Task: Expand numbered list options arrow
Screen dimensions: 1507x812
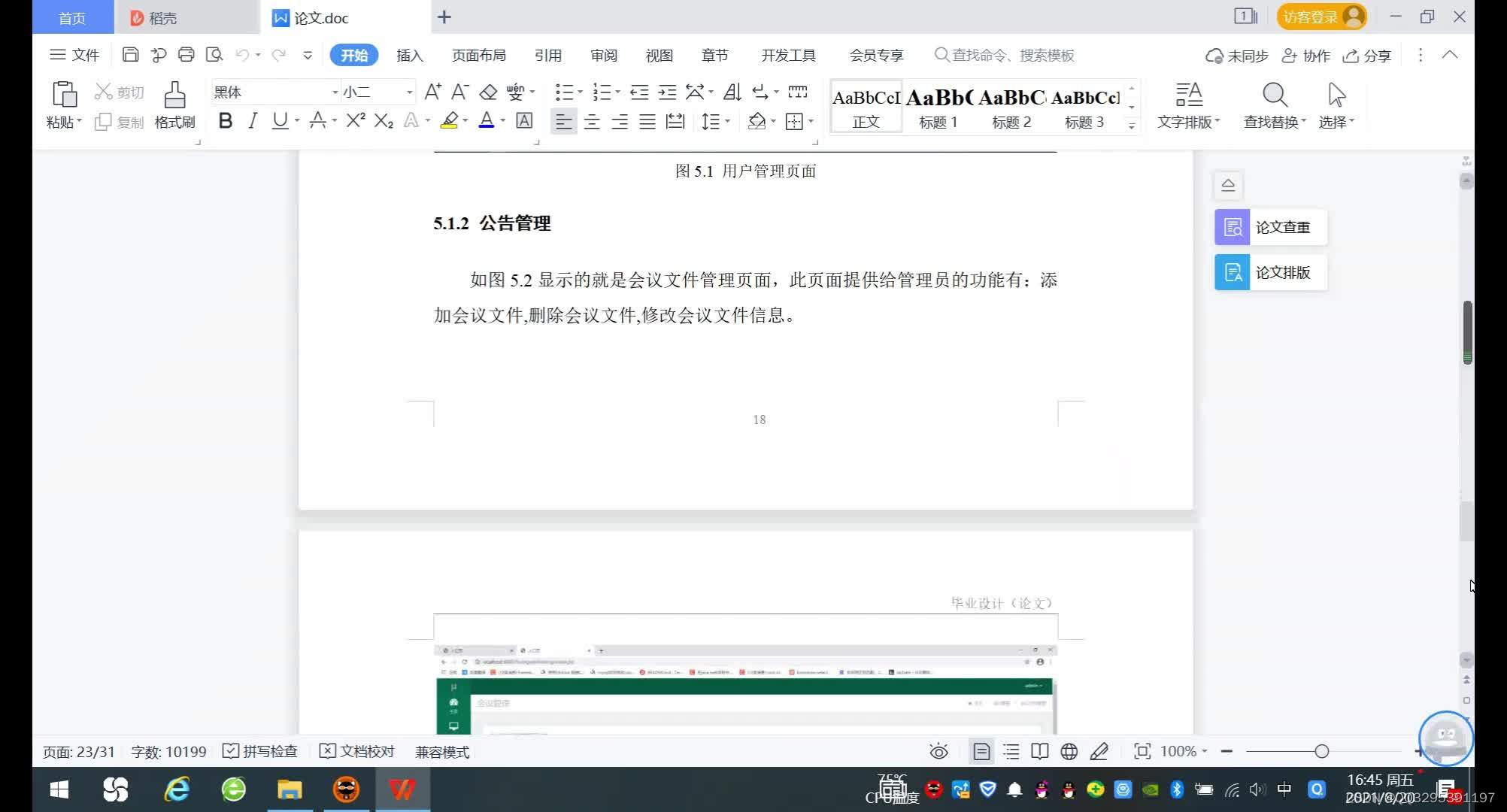Action: pyautogui.click(x=617, y=92)
